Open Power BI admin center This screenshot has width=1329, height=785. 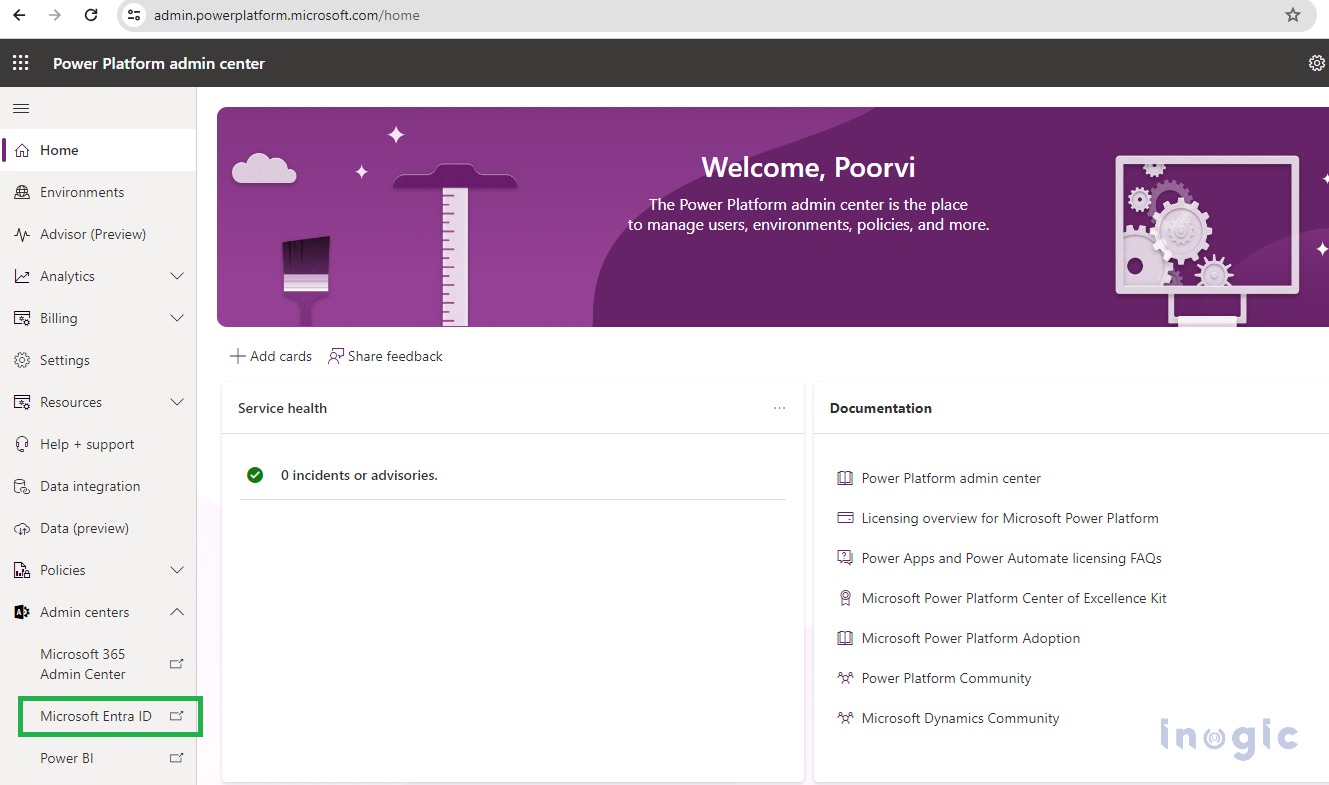tap(67, 758)
